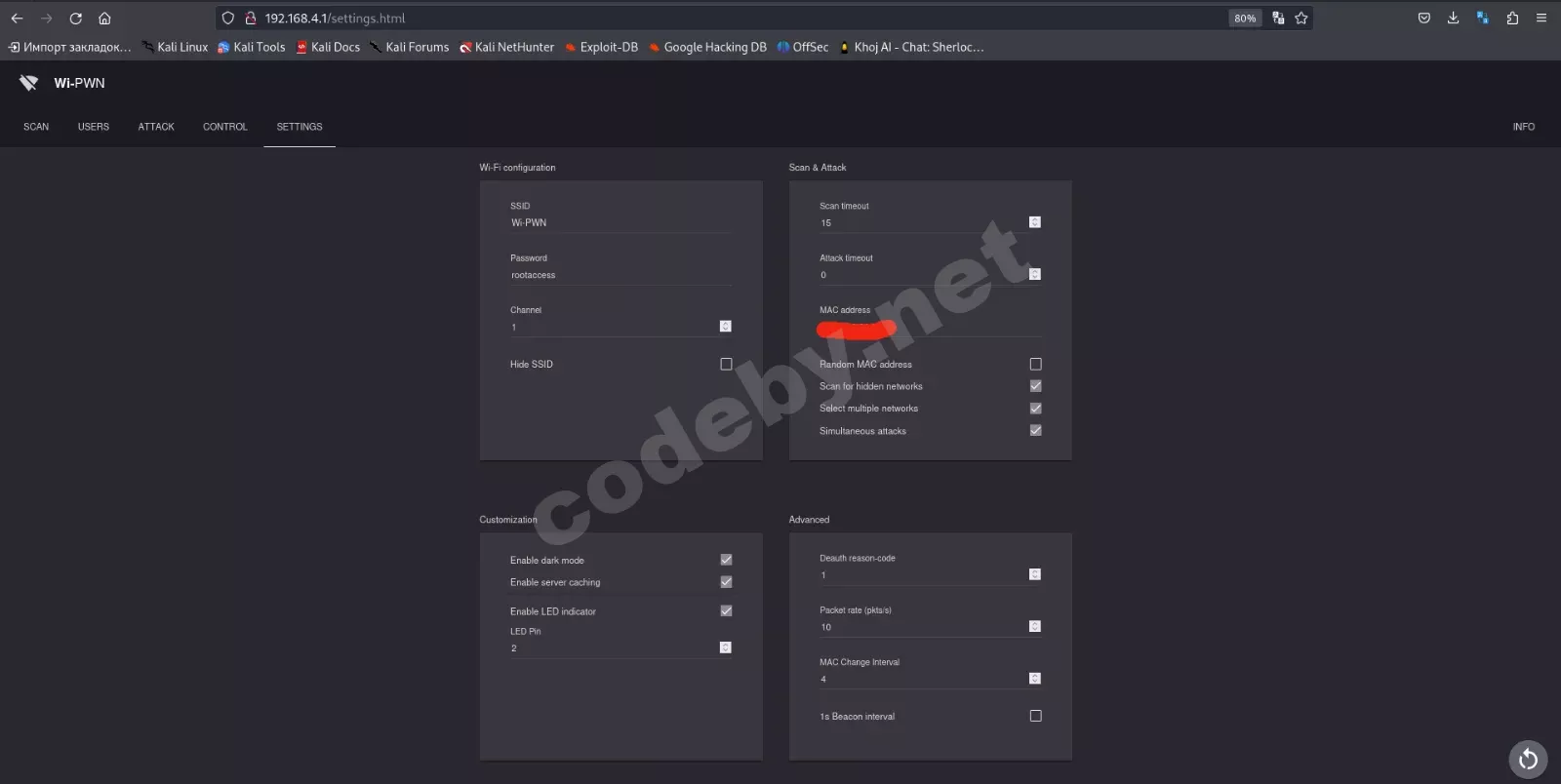Adjust the LED Pin stepper

[726, 647]
